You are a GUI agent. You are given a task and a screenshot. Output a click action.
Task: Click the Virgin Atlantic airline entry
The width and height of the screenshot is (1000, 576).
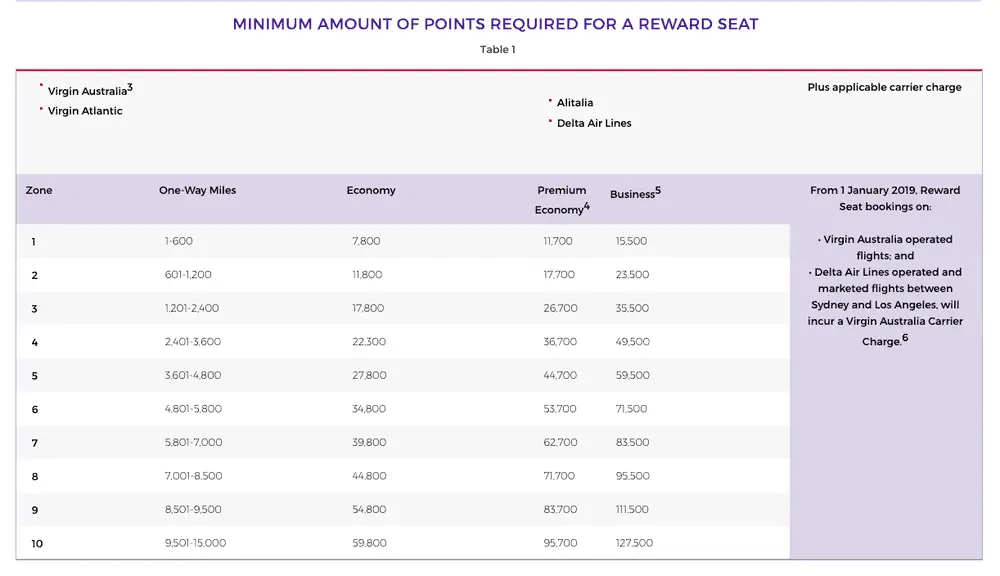point(85,111)
